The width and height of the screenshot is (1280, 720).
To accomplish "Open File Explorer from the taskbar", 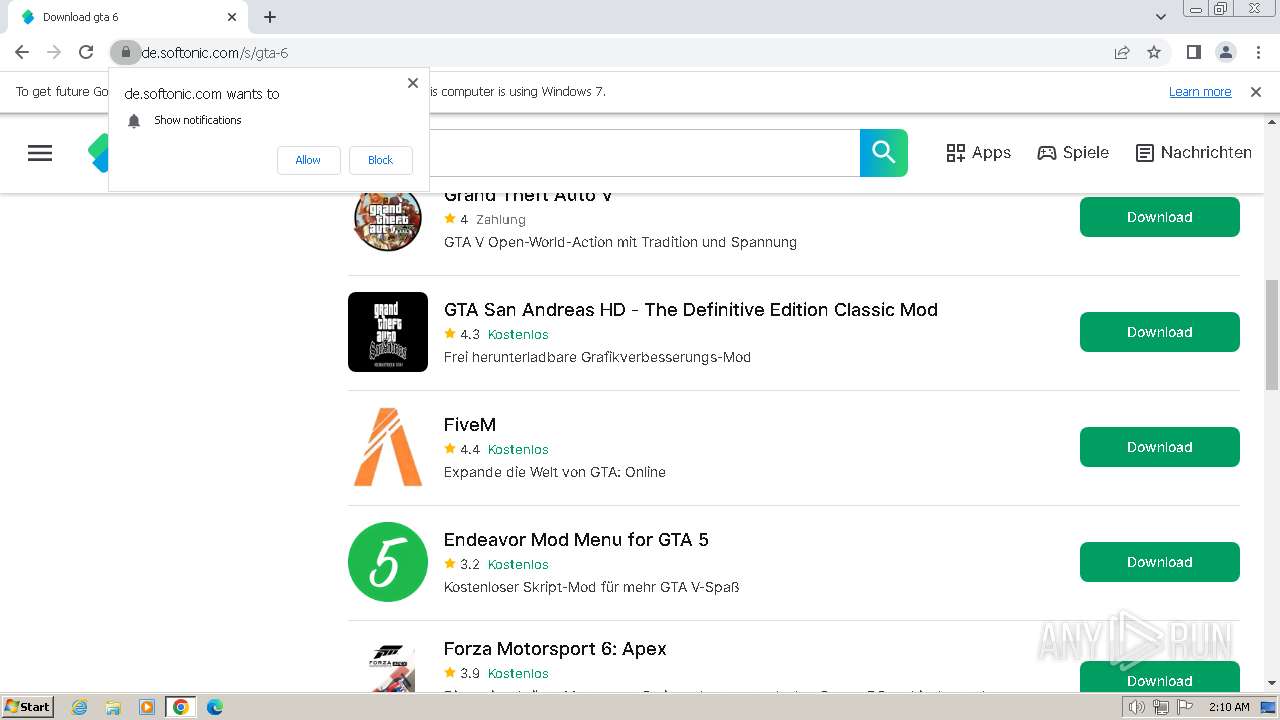I will pos(113,707).
